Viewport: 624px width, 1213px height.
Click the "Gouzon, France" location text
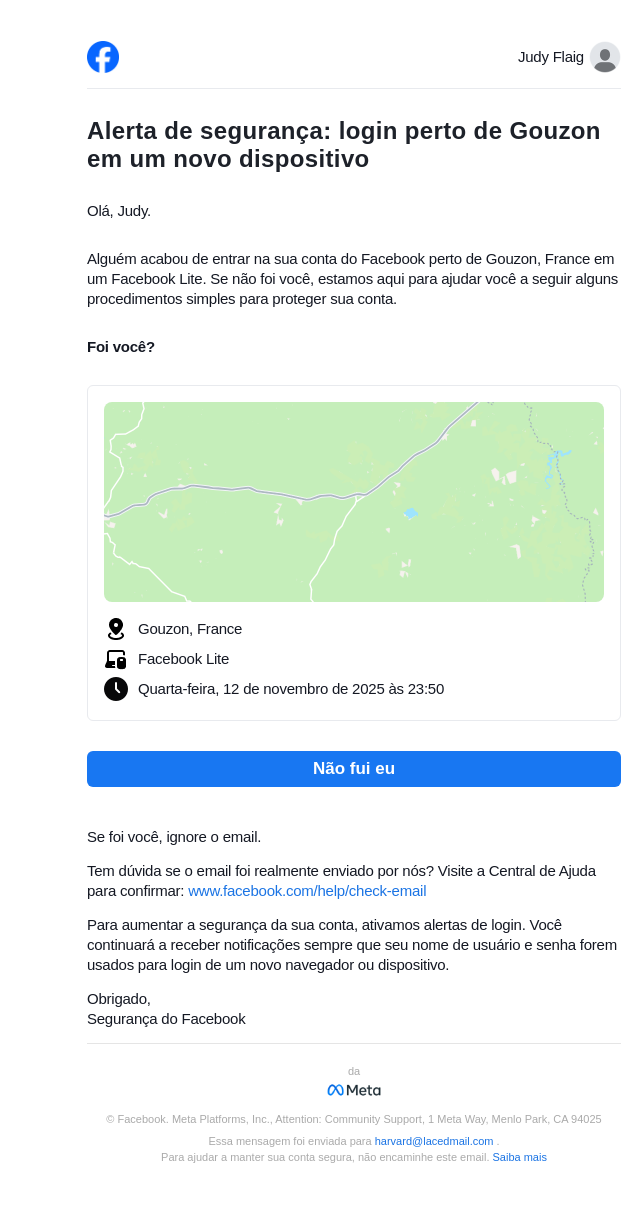pyautogui.click(x=190, y=629)
